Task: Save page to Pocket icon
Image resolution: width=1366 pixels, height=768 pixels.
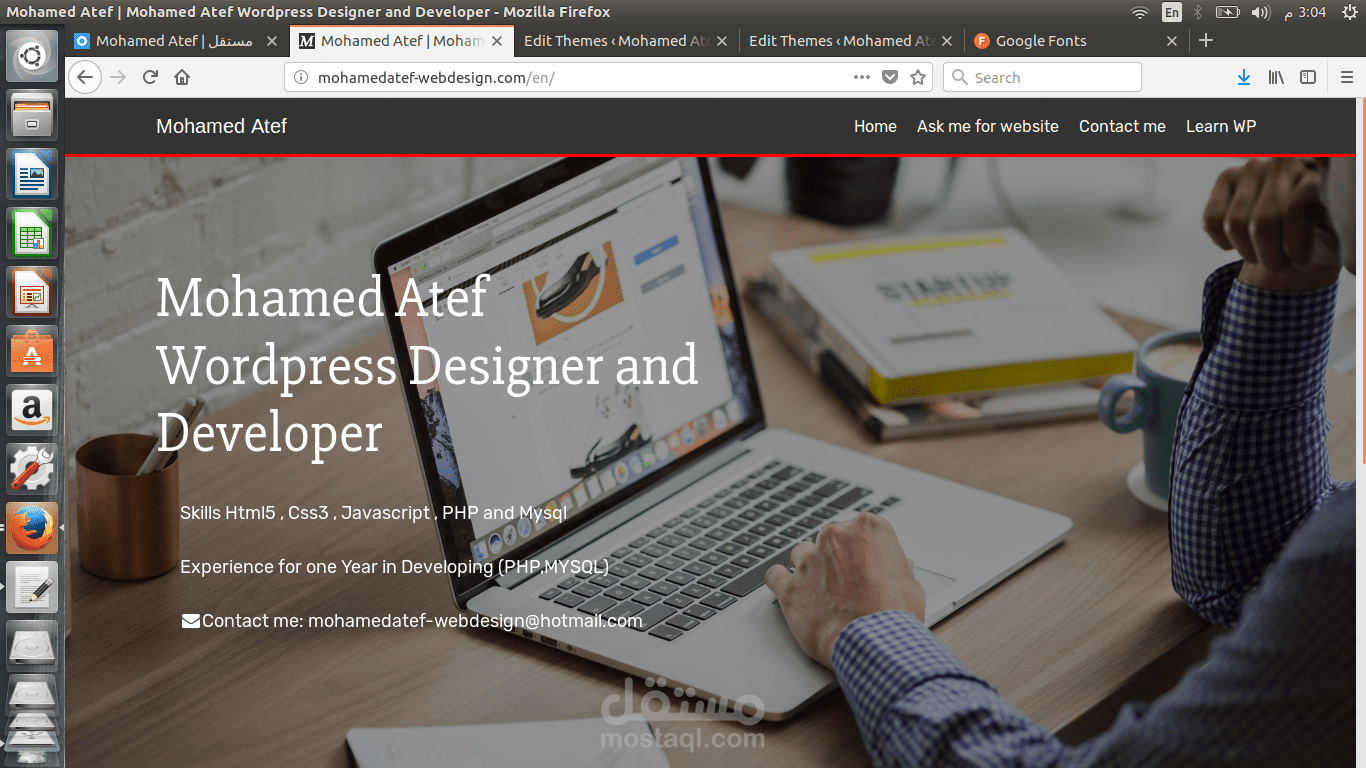Action: coord(890,77)
